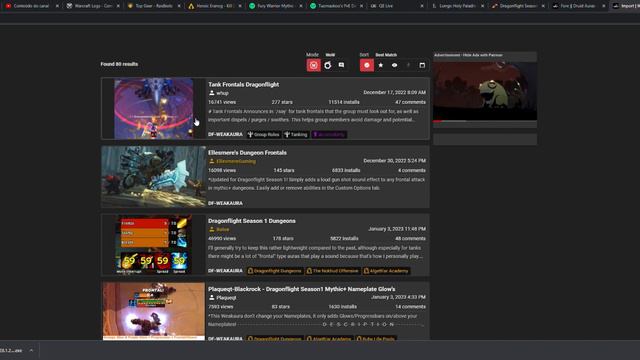Image resolution: width=640 pixels, height=360 pixels.
Task: Open downloaded .exe file in download bar
Action: click(11, 350)
